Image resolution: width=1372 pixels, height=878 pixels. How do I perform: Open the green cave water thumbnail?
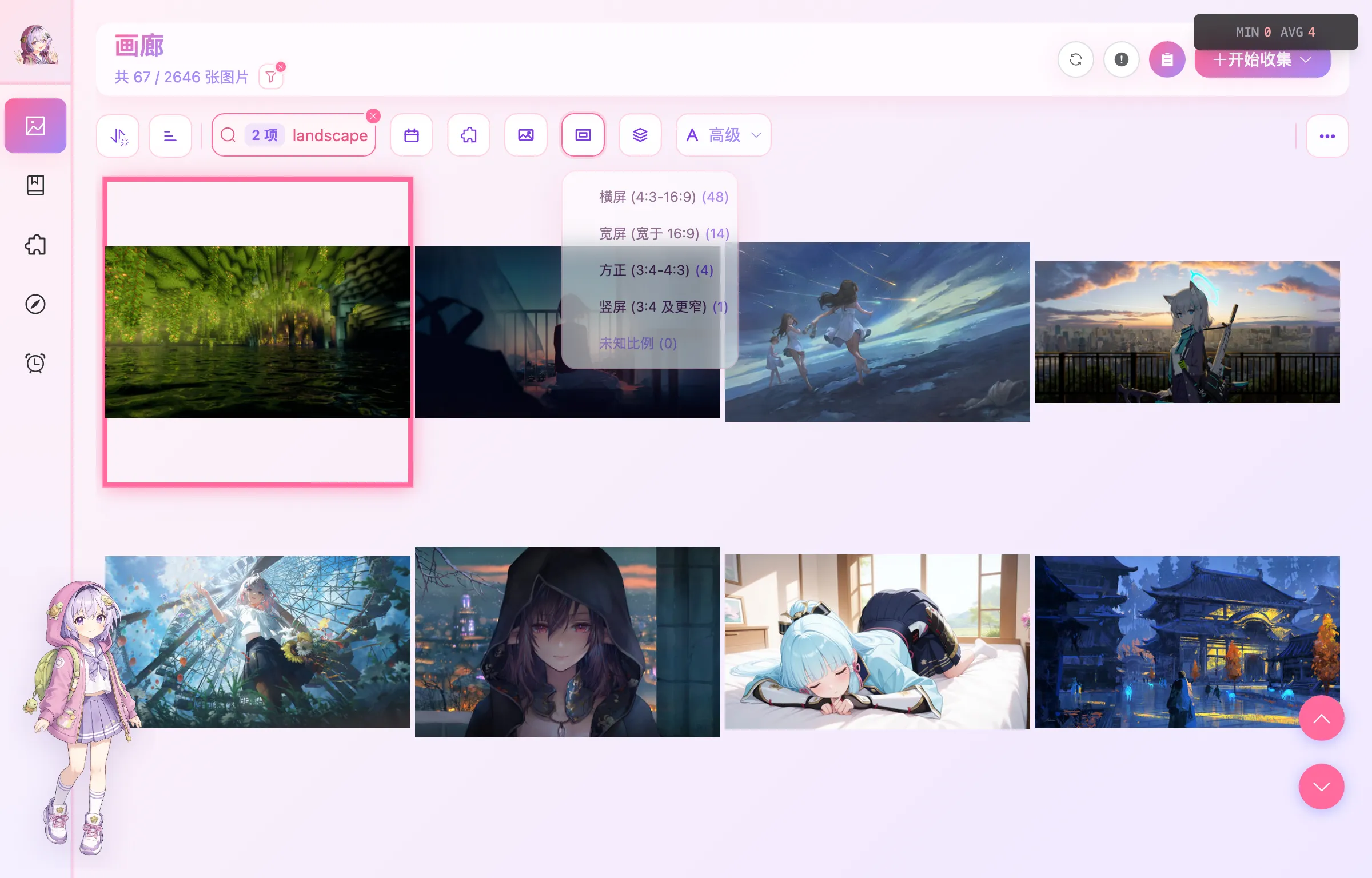(258, 332)
